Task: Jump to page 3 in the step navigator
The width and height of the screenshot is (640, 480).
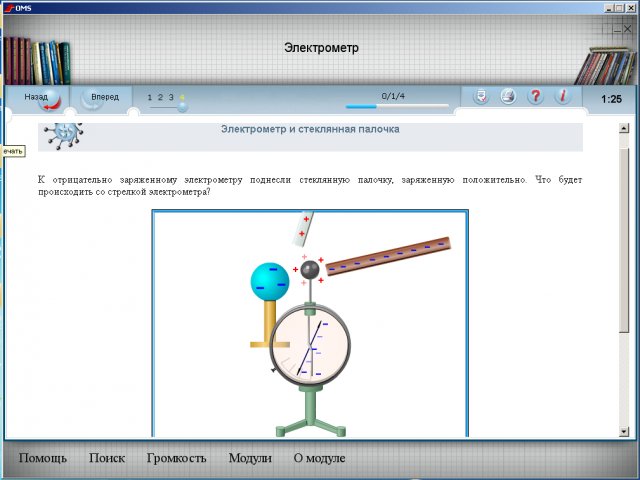Action: tap(171, 97)
